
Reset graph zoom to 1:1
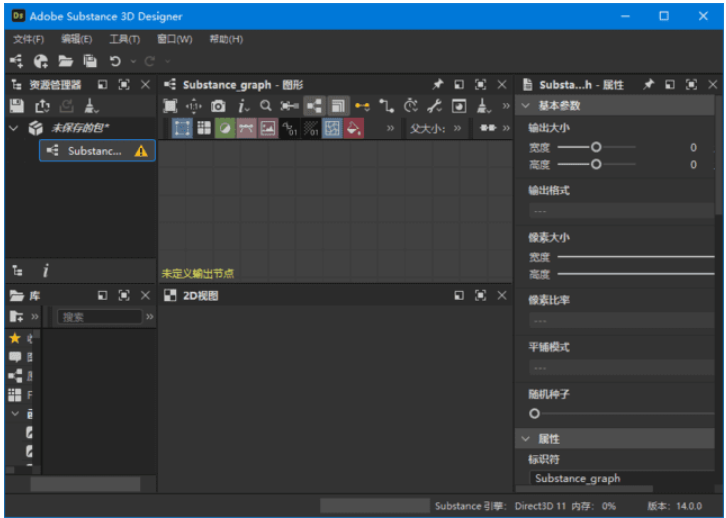pyautogui.click(x=194, y=106)
